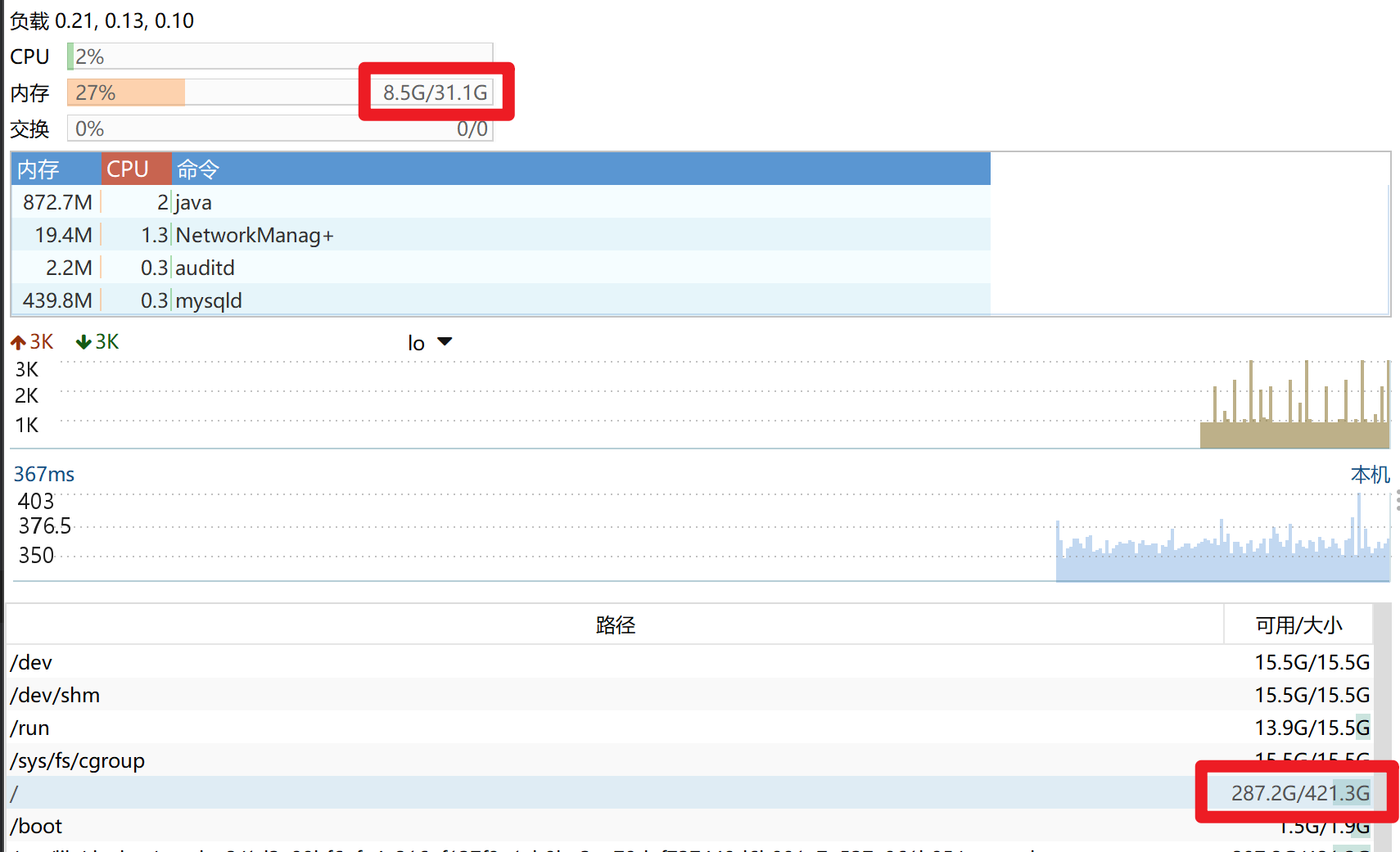Click the CPU 2% usage bar
This screenshot has height=852, width=1400.
pos(280,56)
